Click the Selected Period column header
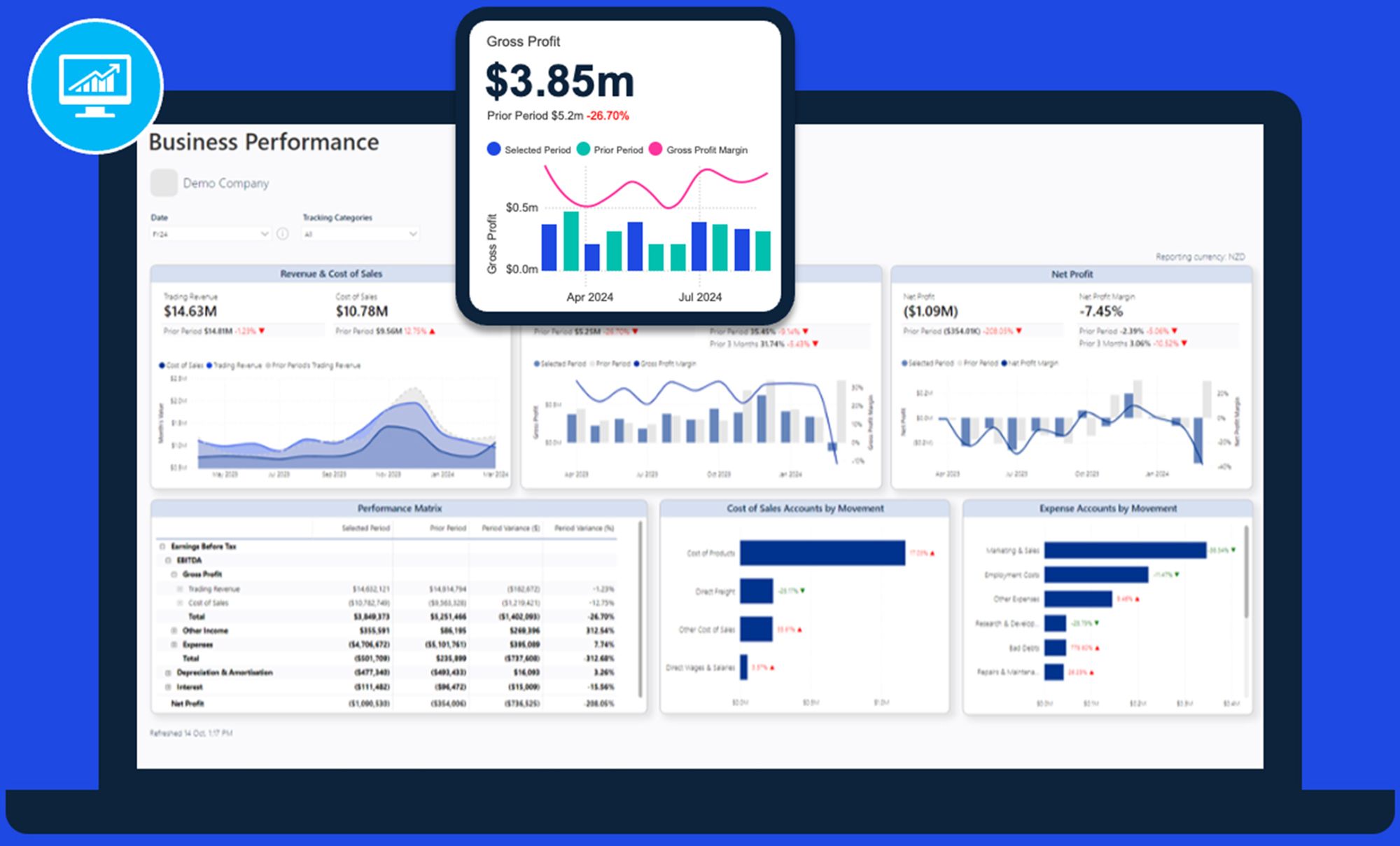Viewport: 1400px width, 846px height. tap(365, 528)
